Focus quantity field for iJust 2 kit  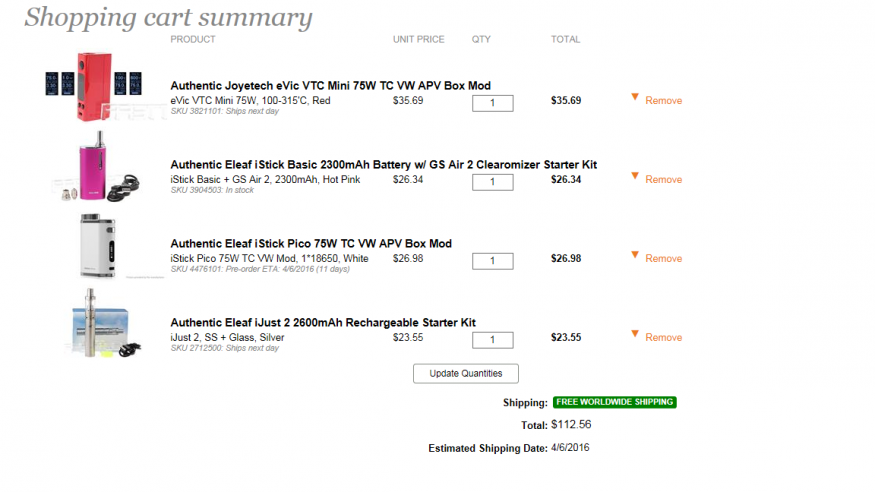(492, 340)
